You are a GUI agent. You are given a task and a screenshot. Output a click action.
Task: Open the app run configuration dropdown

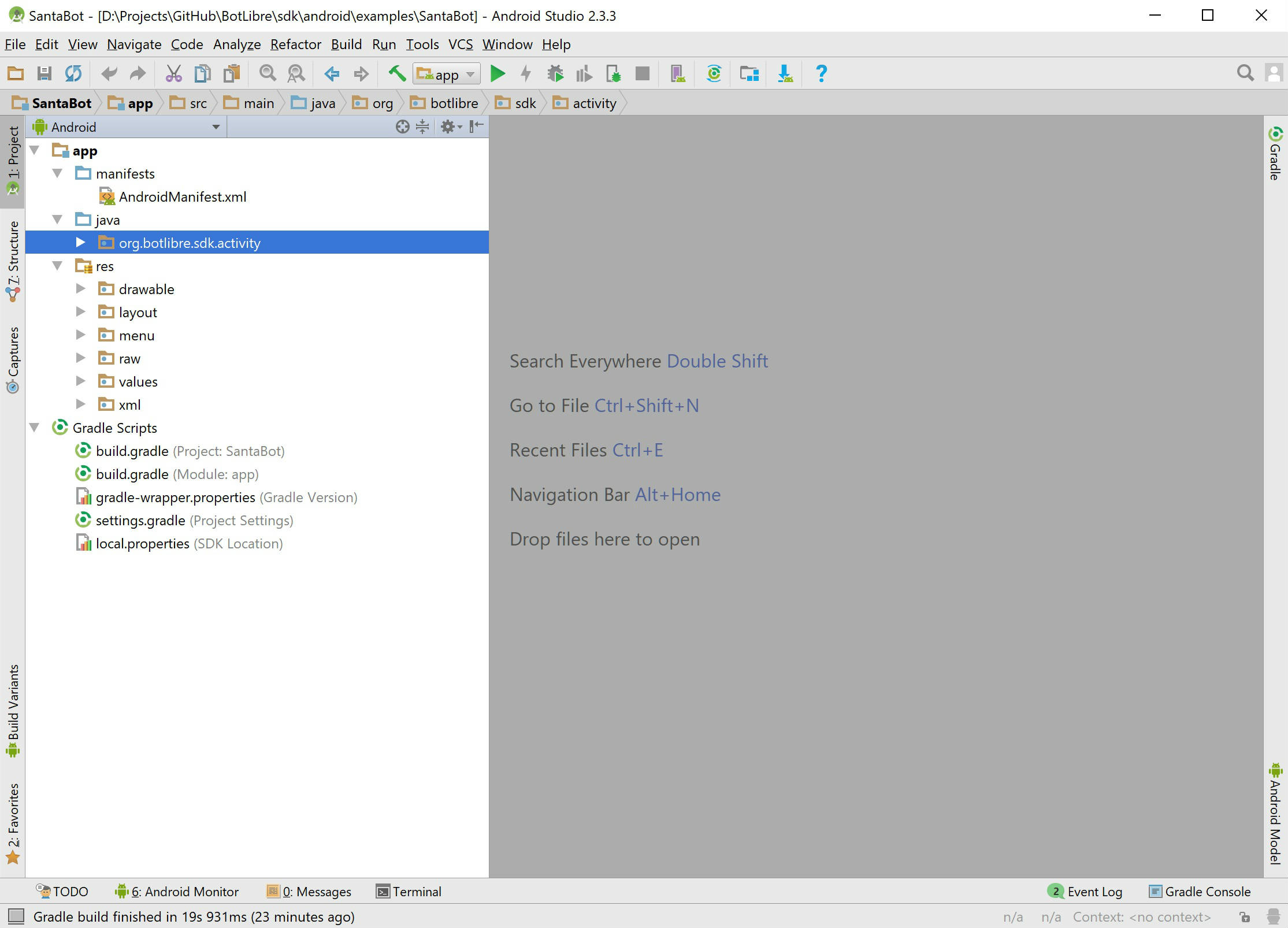click(x=447, y=74)
